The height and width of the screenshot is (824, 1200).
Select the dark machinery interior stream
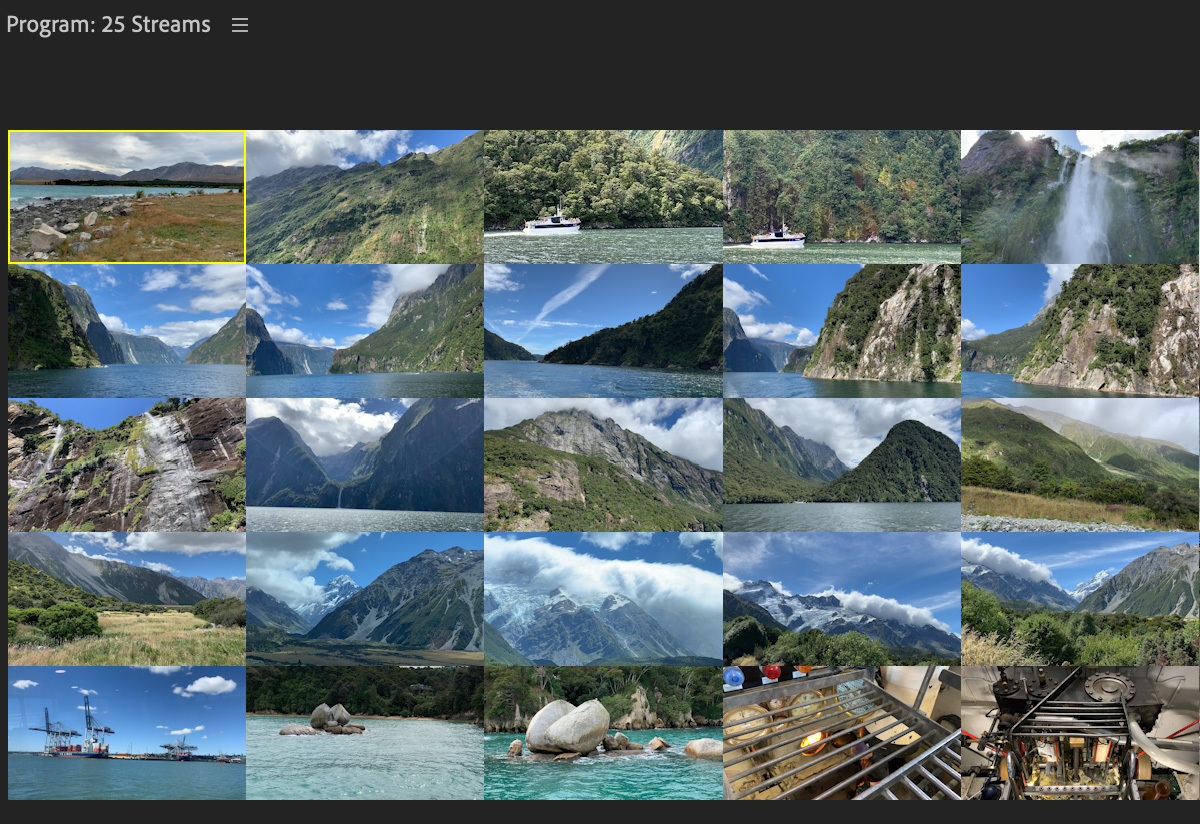point(1080,733)
